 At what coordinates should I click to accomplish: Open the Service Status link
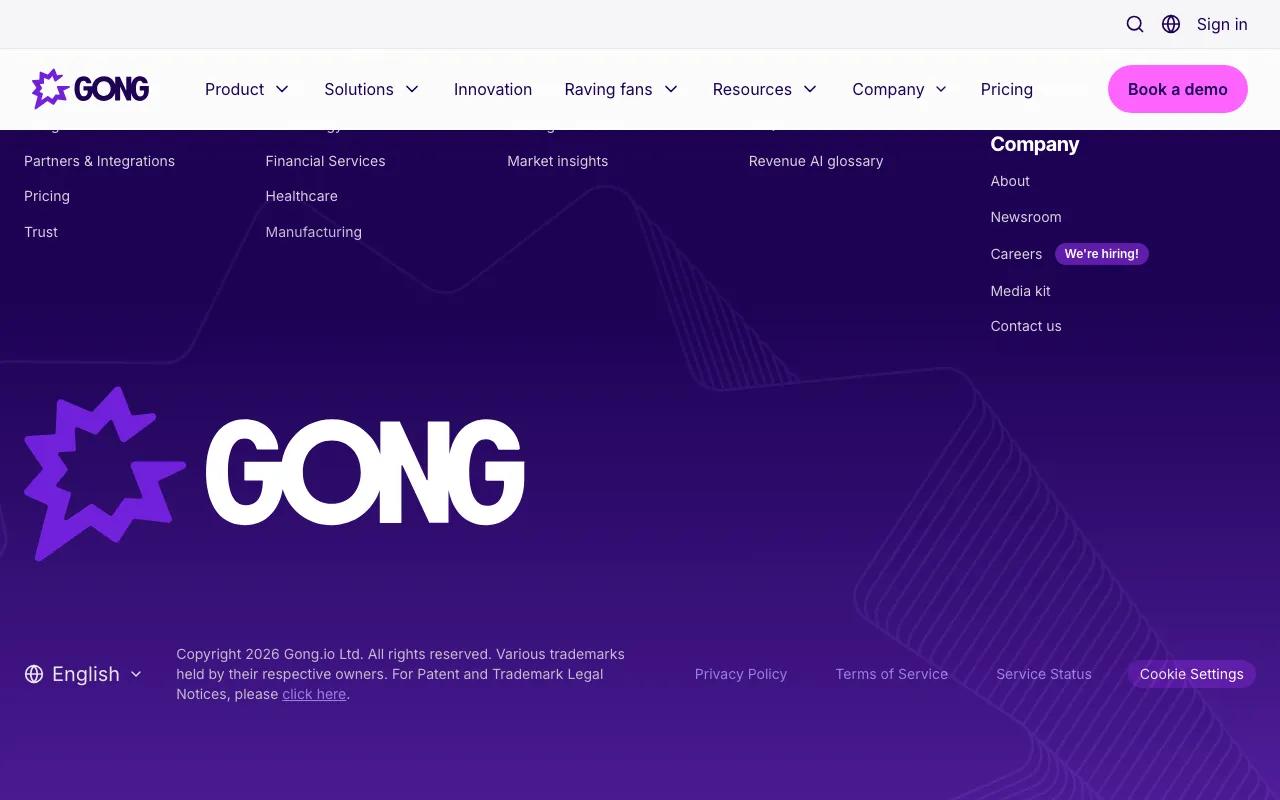coord(1044,674)
